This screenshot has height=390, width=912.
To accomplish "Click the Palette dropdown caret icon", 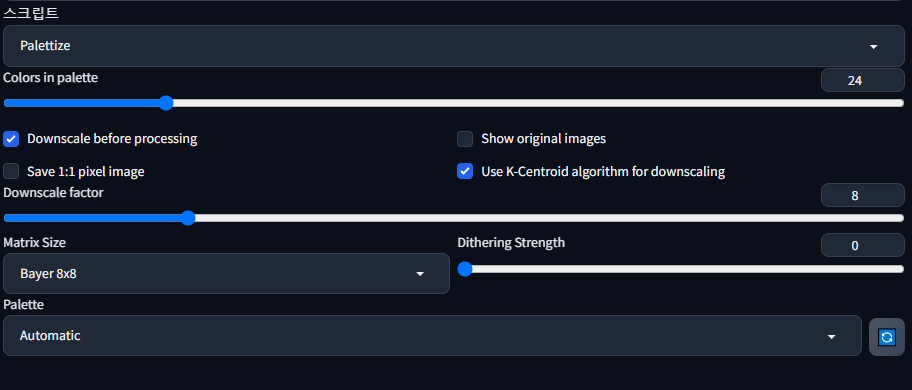I will click(x=831, y=337).
